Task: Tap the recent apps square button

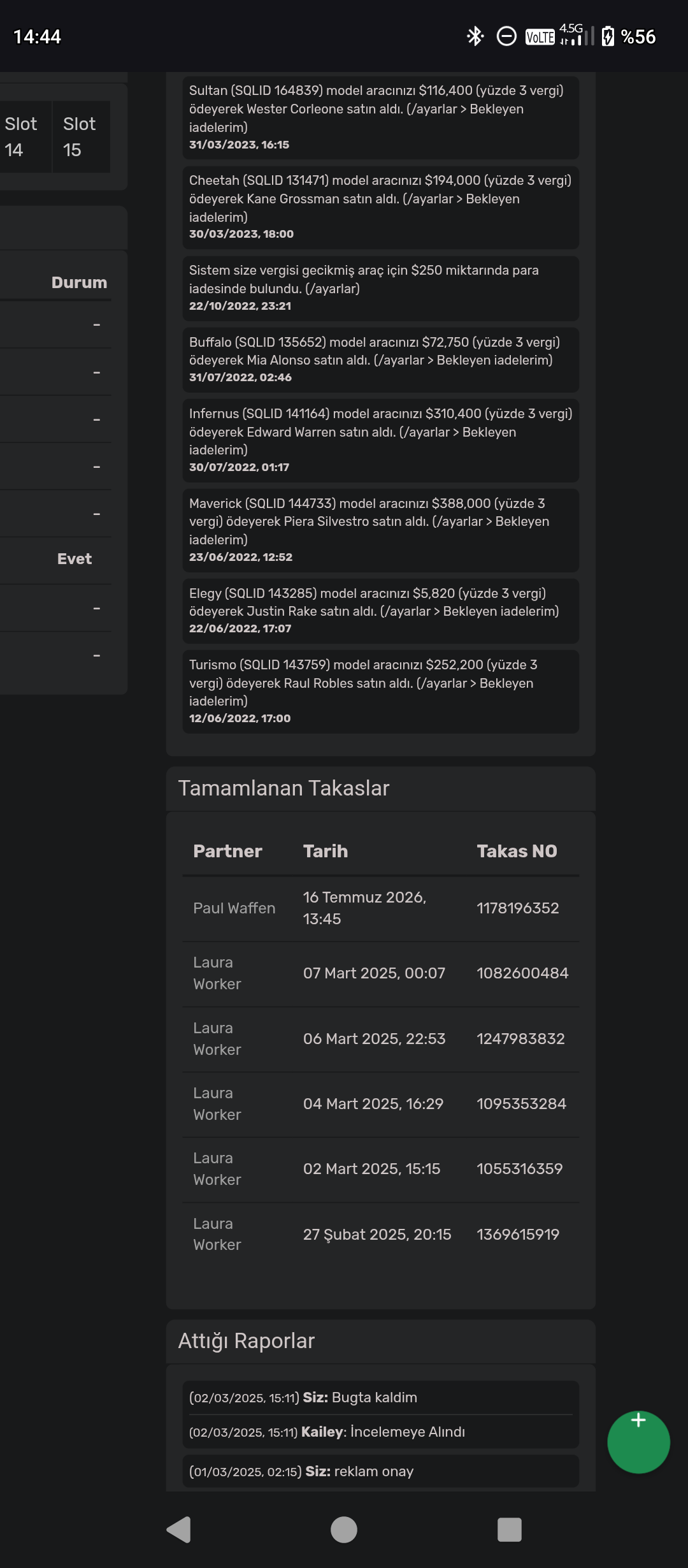Action: point(509,1530)
